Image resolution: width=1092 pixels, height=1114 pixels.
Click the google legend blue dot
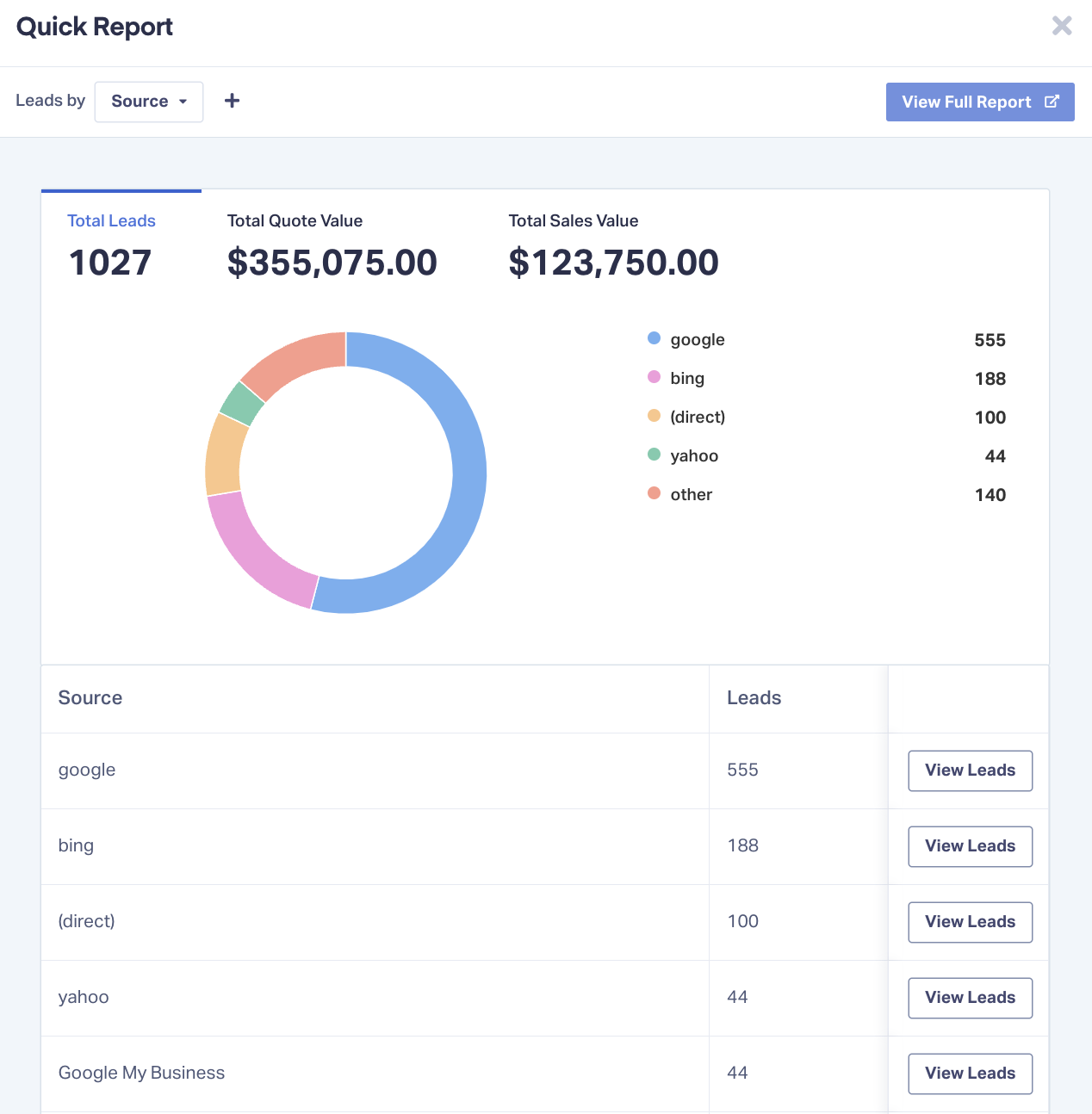coord(654,338)
